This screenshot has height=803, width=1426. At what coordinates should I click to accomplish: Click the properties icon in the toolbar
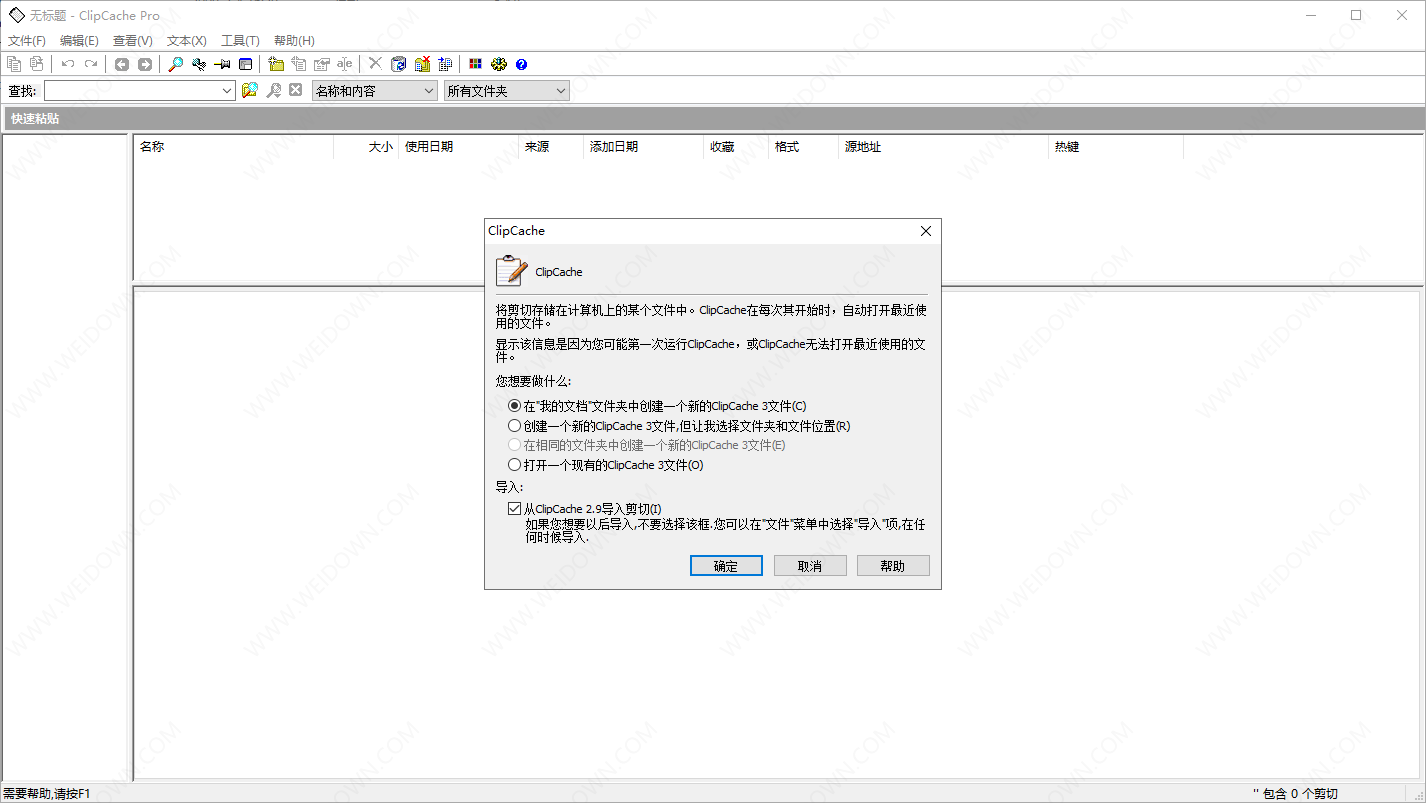[x=322, y=64]
